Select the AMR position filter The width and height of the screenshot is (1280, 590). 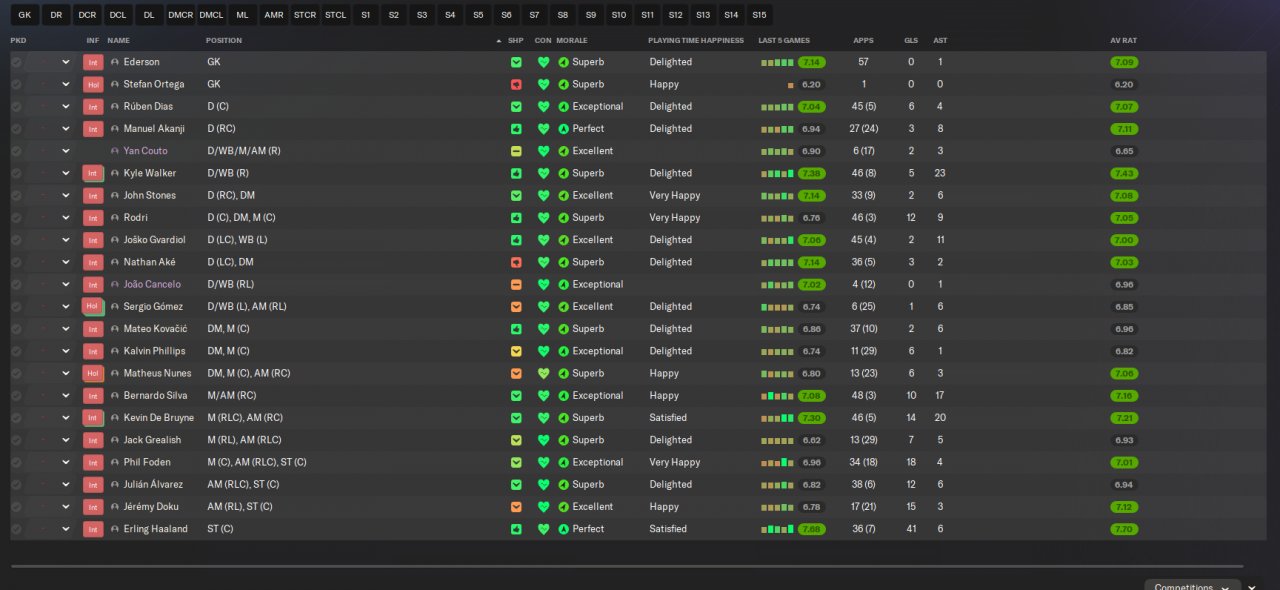273,15
